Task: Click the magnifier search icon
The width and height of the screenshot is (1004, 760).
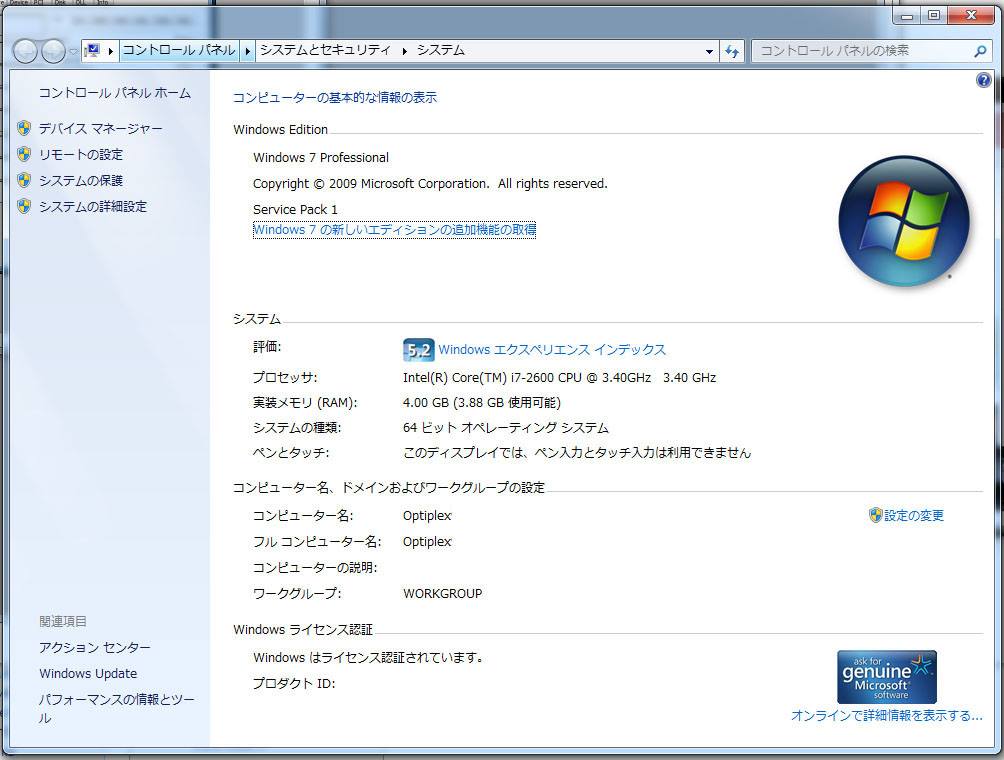Action: click(980, 51)
